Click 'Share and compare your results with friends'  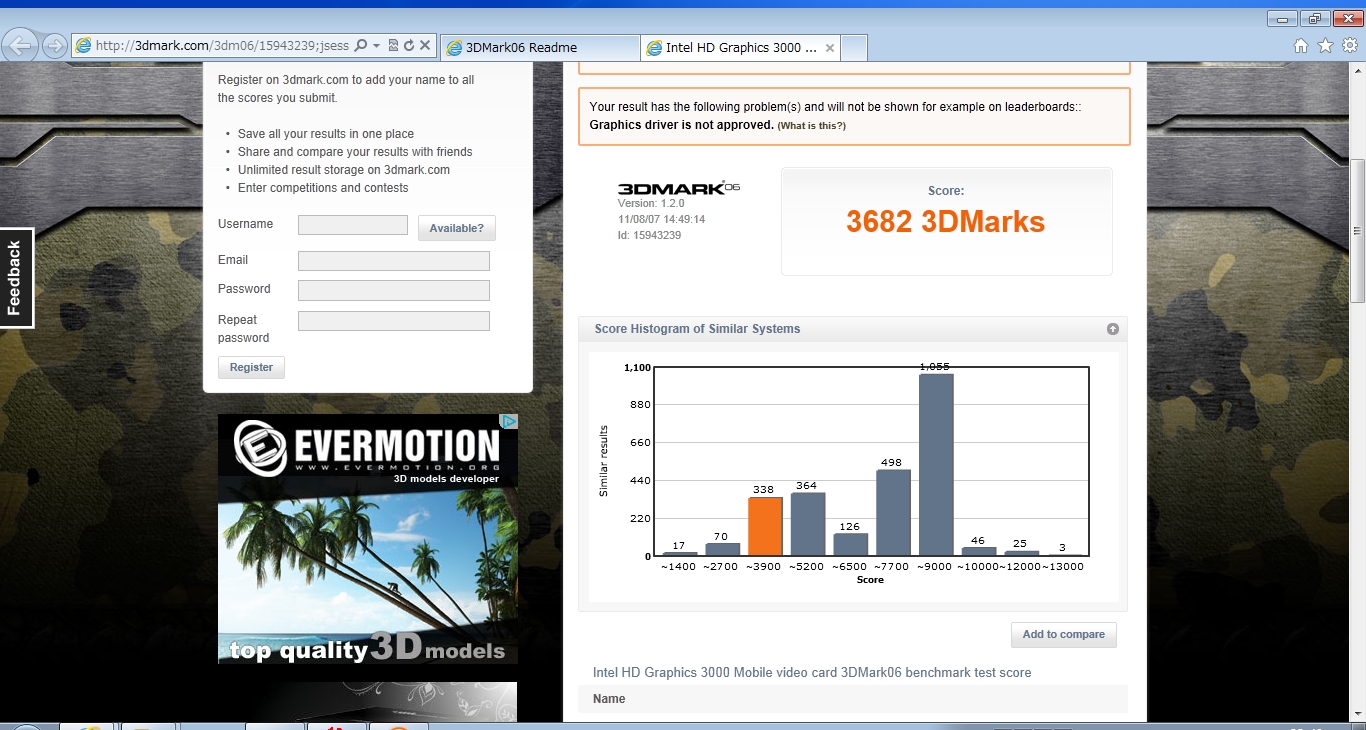point(355,152)
